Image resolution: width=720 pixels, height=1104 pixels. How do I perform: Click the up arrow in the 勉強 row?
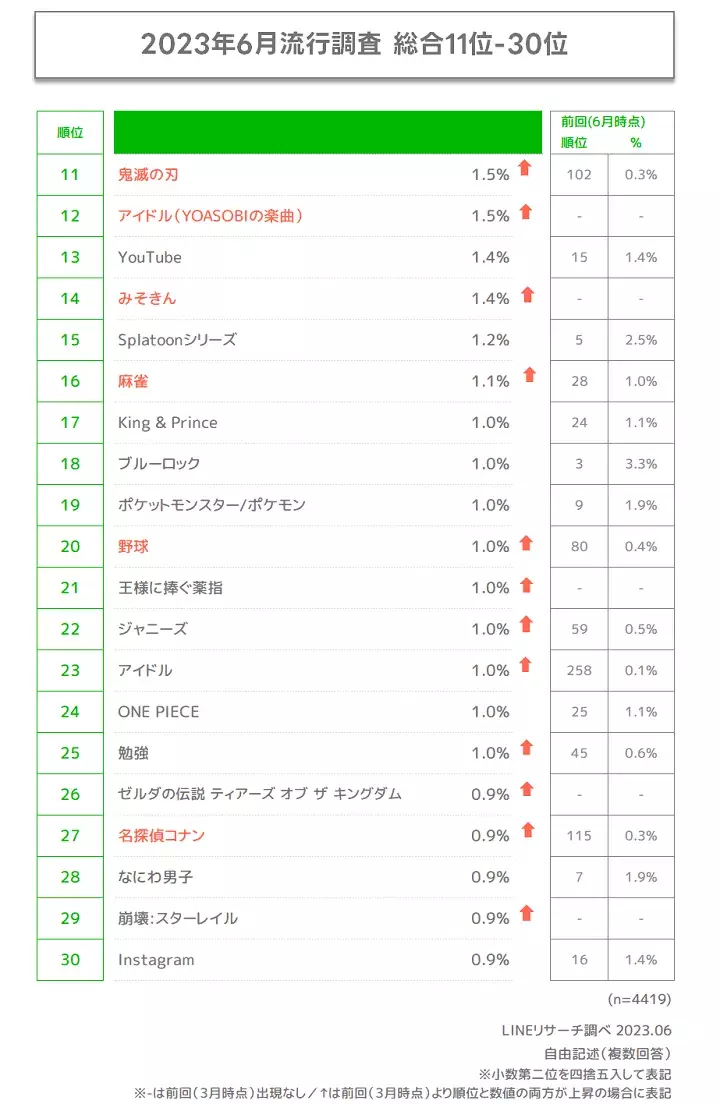click(x=527, y=748)
